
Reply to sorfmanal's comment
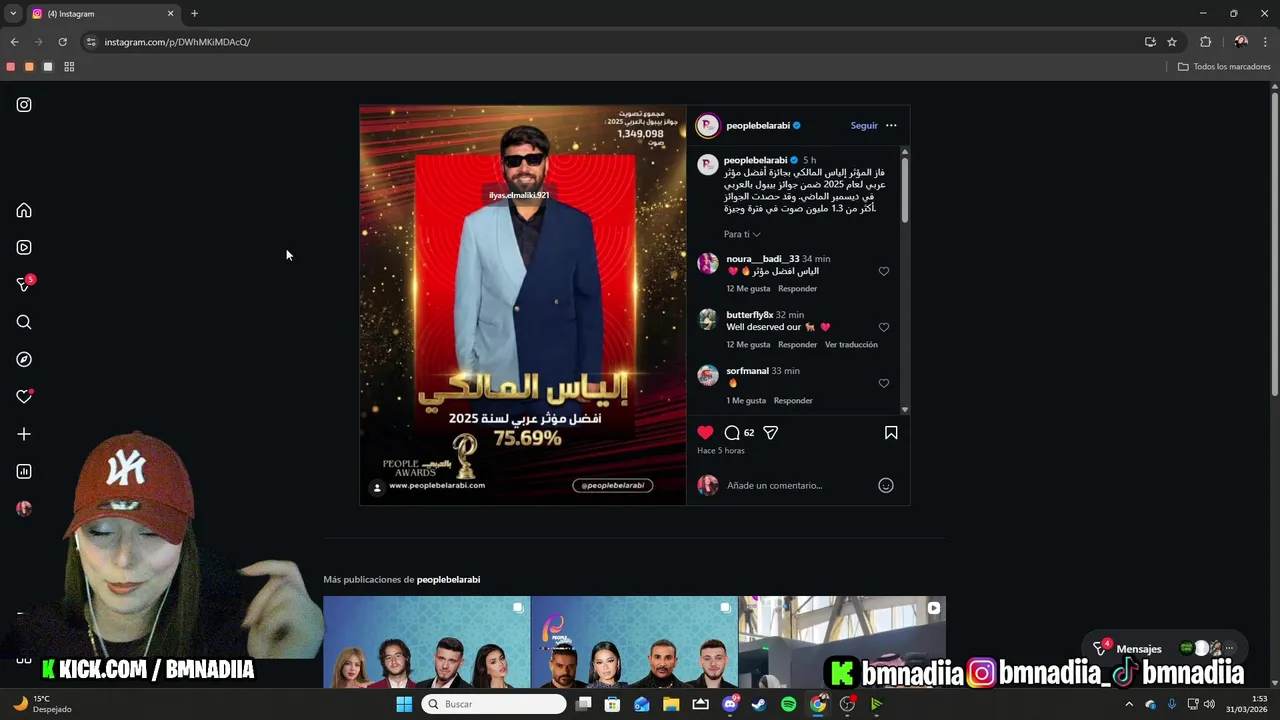(793, 401)
